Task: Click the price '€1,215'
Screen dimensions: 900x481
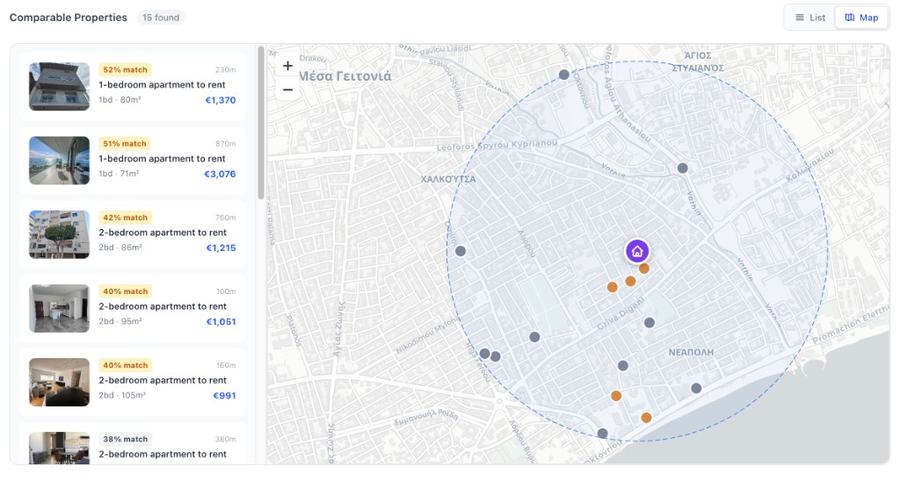Action: pos(221,248)
